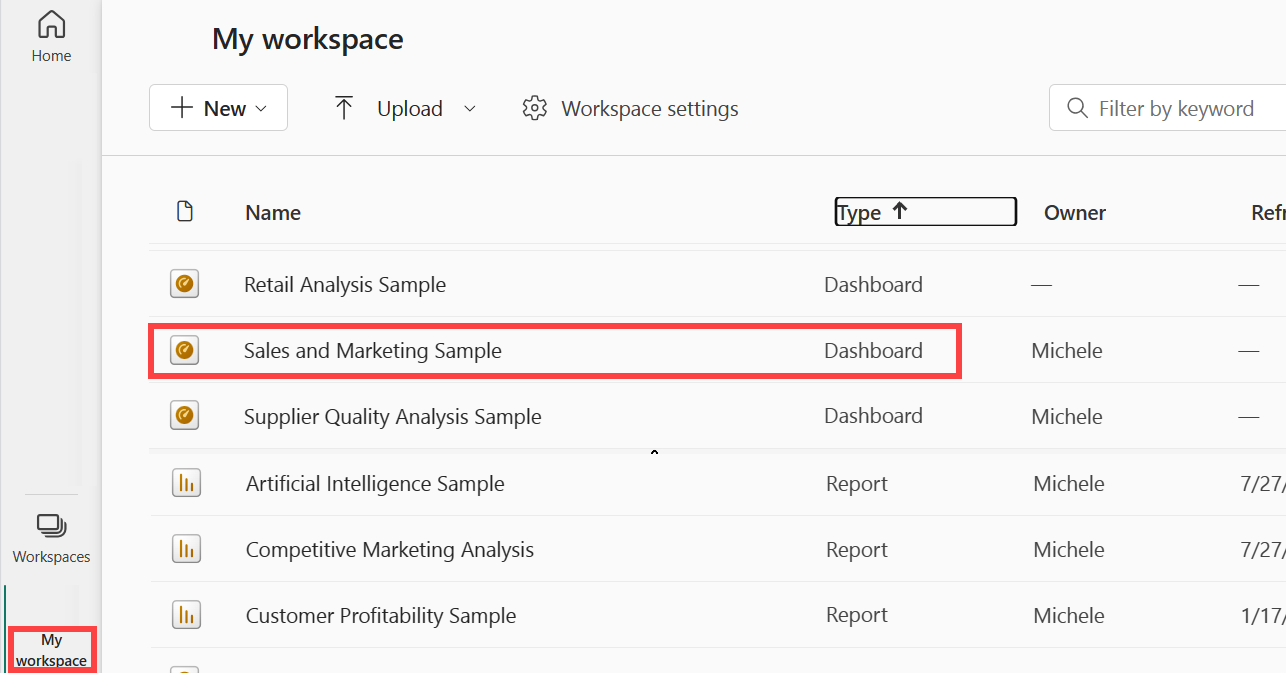This screenshot has width=1286, height=673.
Task: Click the Customer Profitability Sample report icon
Action: (x=186, y=614)
